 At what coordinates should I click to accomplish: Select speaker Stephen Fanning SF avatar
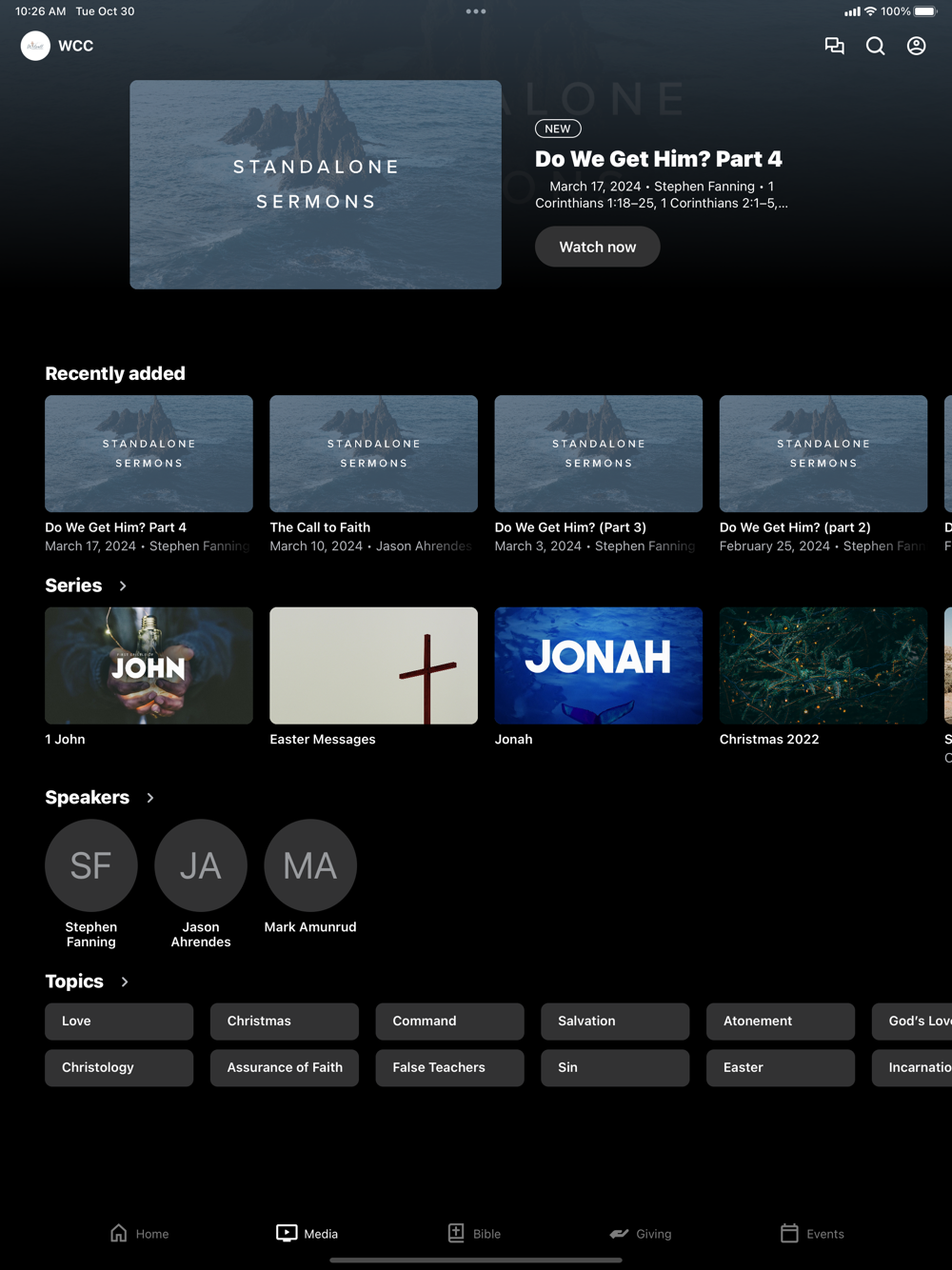[x=91, y=865]
